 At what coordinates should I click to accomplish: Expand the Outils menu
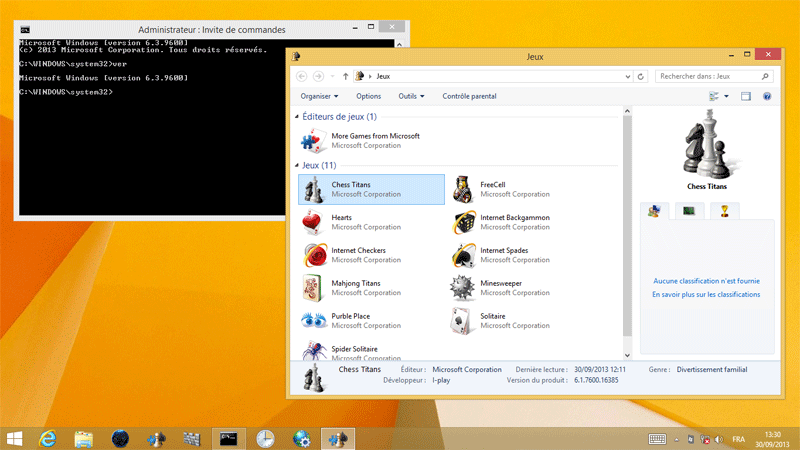click(x=411, y=96)
